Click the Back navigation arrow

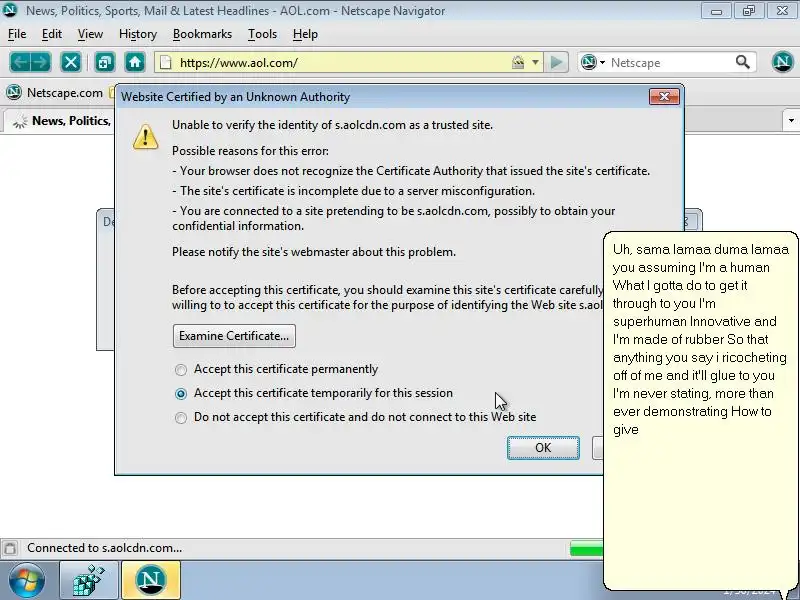(x=20, y=63)
